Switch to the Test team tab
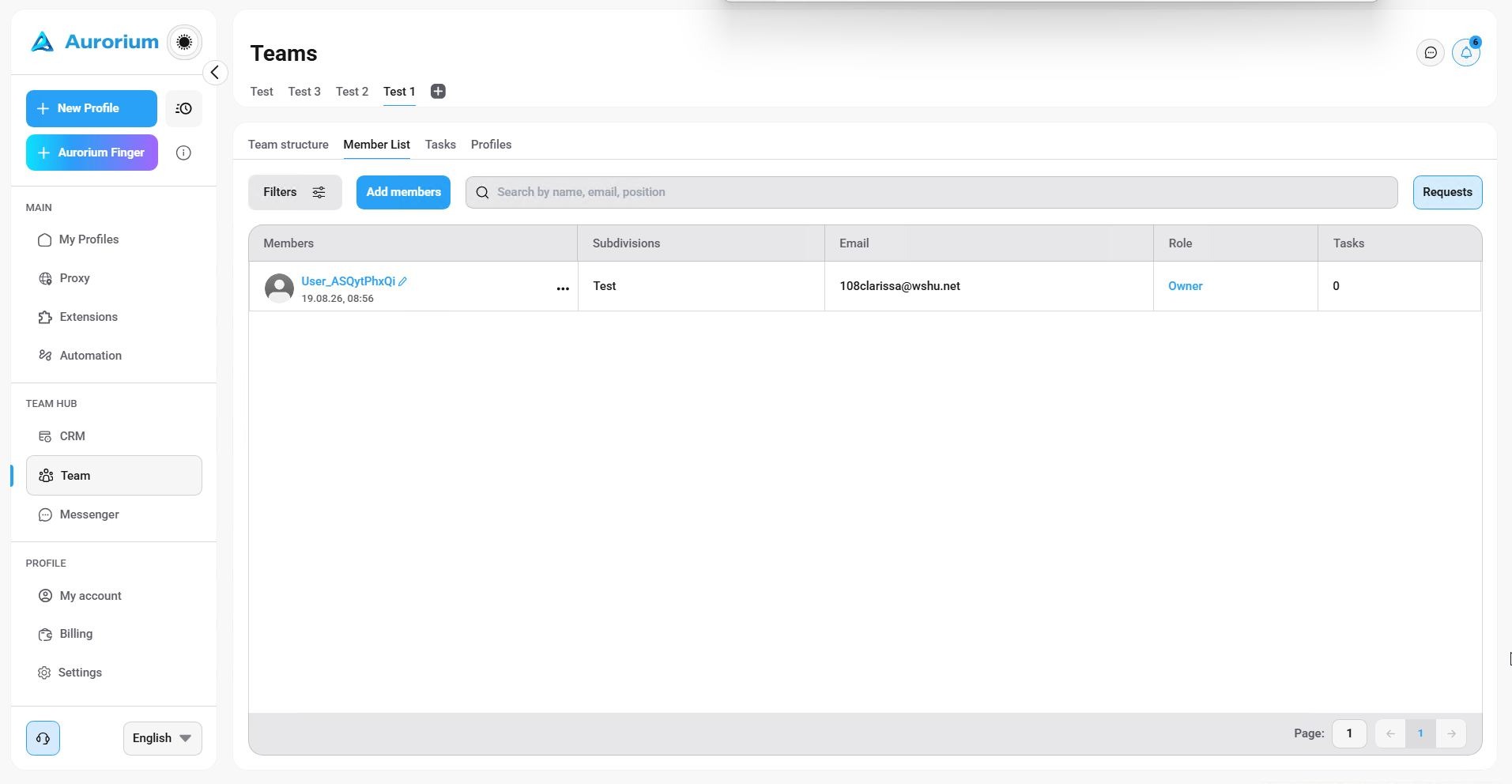The height and width of the screenshot is (784, 1512). (262, 92)
